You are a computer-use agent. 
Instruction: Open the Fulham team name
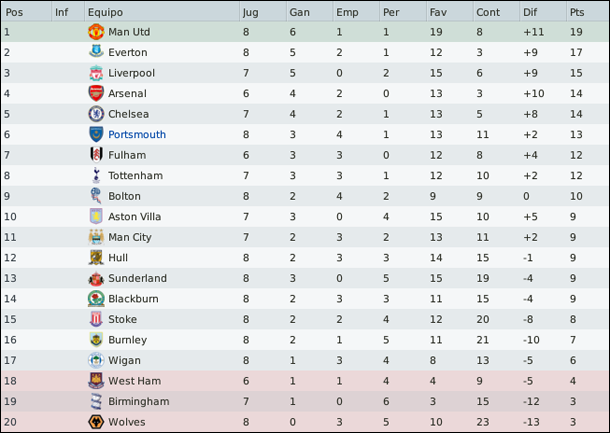tap(127, 155)
